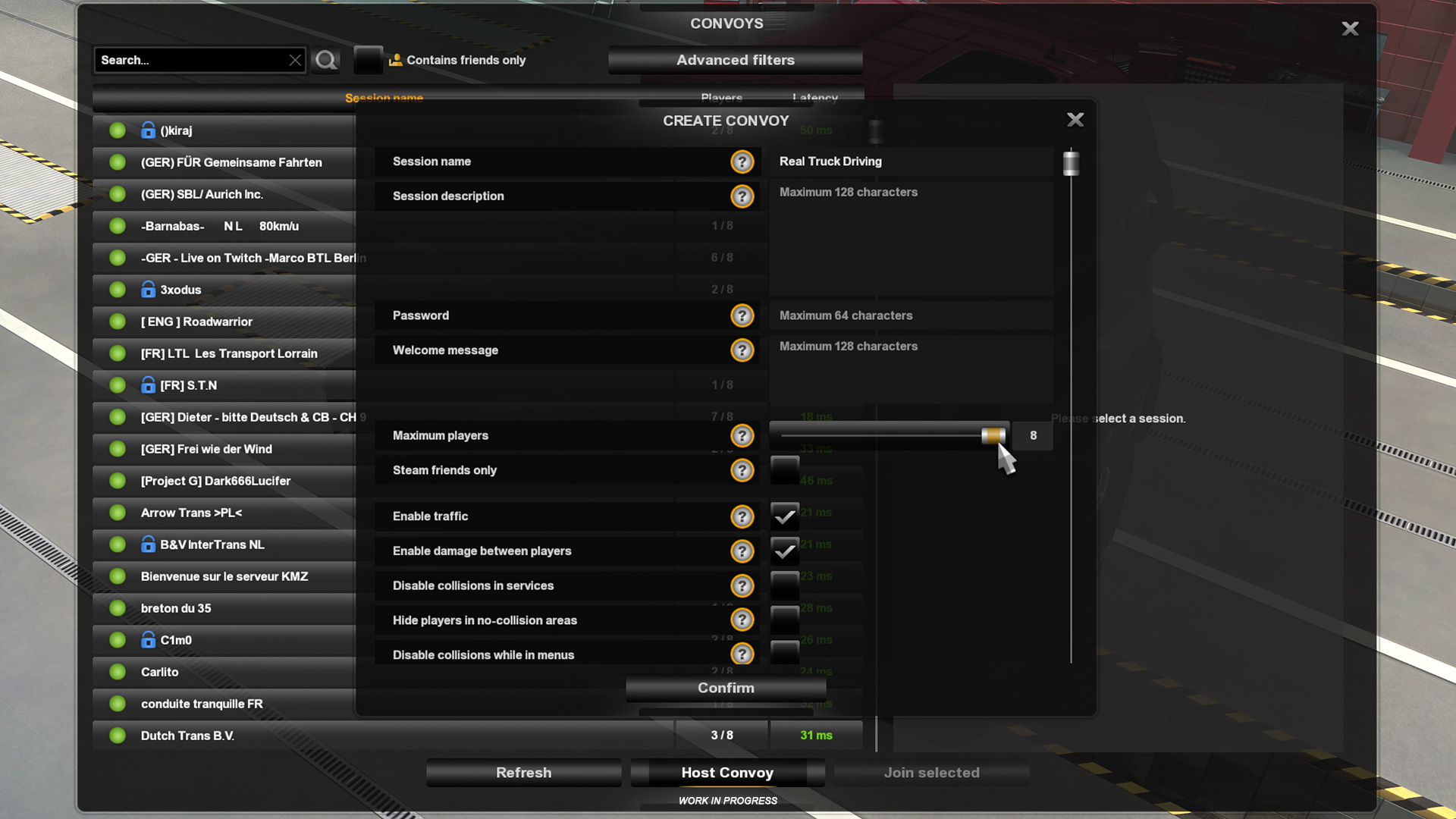Image resolution: width=1456 pixels, height=819 pixels.
Task: Click the Confirm button
Action: [x=726, y=688]
